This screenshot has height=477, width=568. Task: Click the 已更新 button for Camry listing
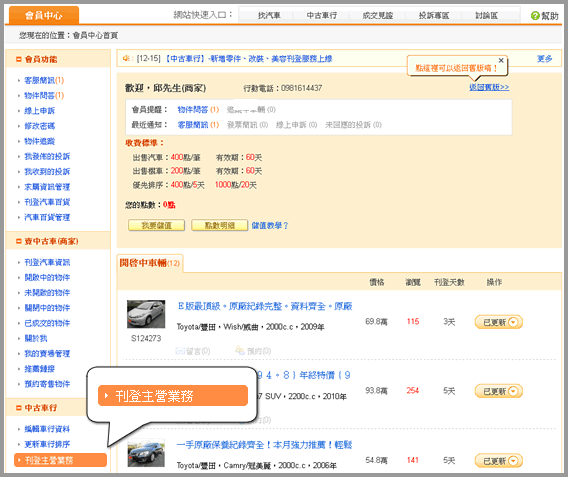tap(498, 461)
